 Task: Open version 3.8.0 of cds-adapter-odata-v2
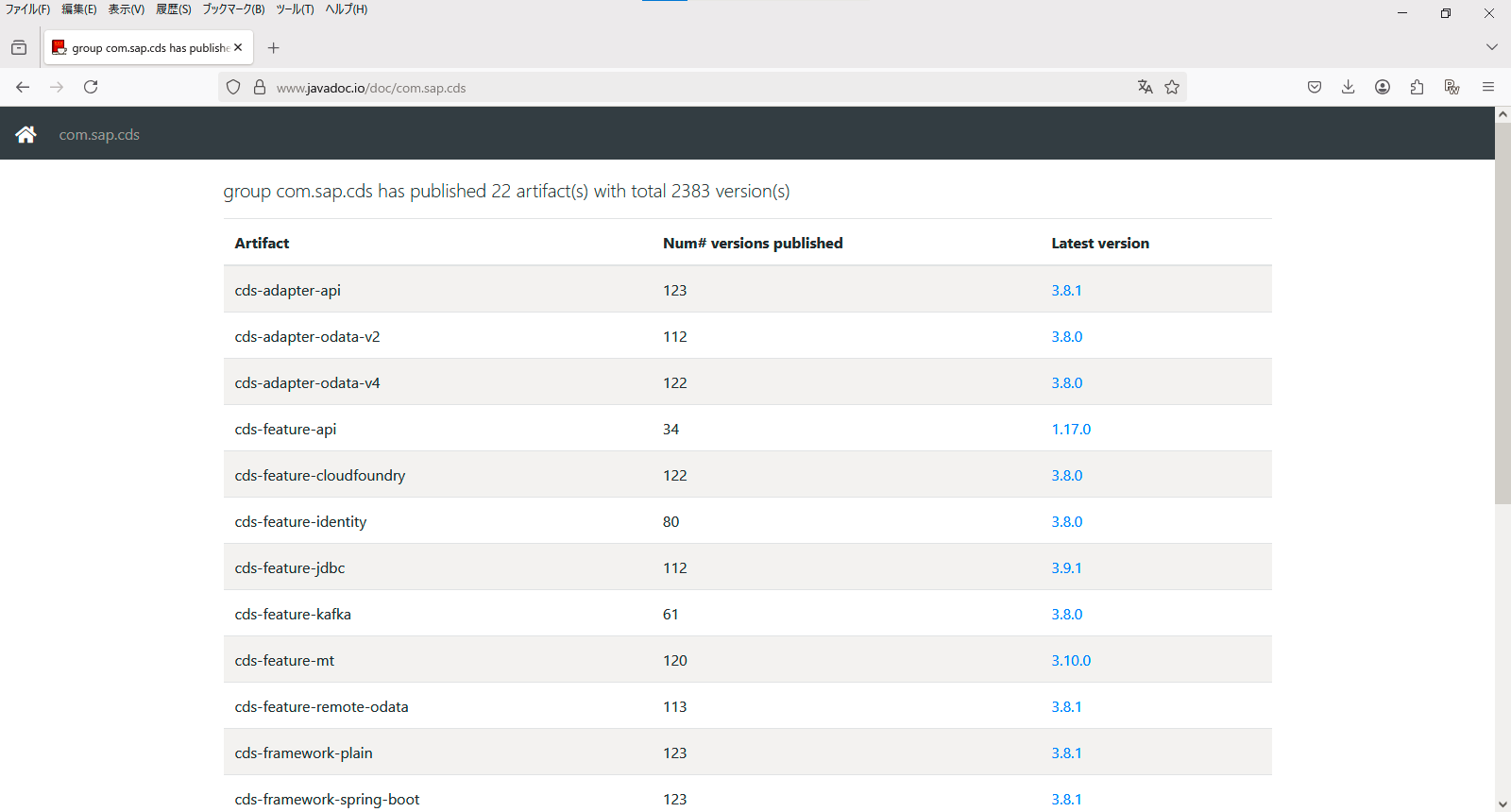coord(1067,336)
